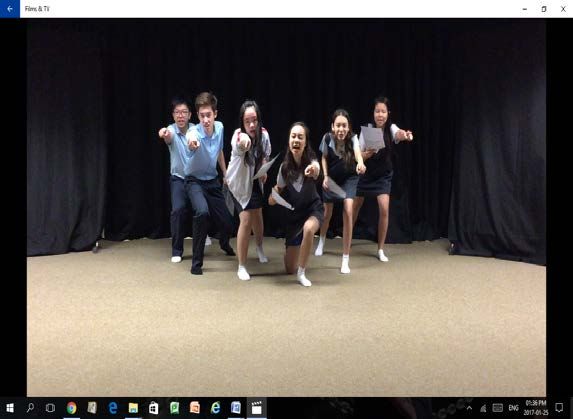Open the Windows Store taskbar icon

(x=153, y=408)
